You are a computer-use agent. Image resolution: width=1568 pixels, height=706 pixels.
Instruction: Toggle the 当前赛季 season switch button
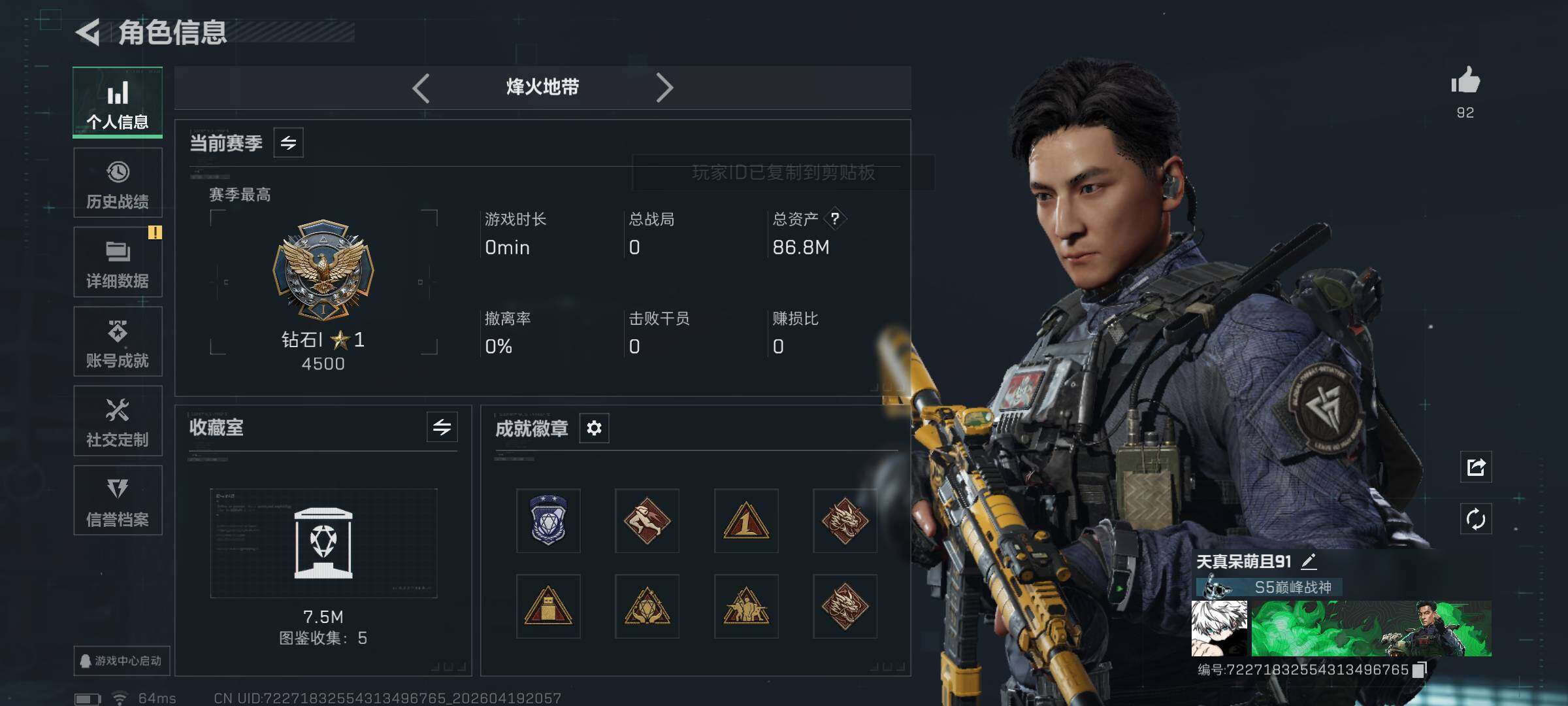pos(288,143)
